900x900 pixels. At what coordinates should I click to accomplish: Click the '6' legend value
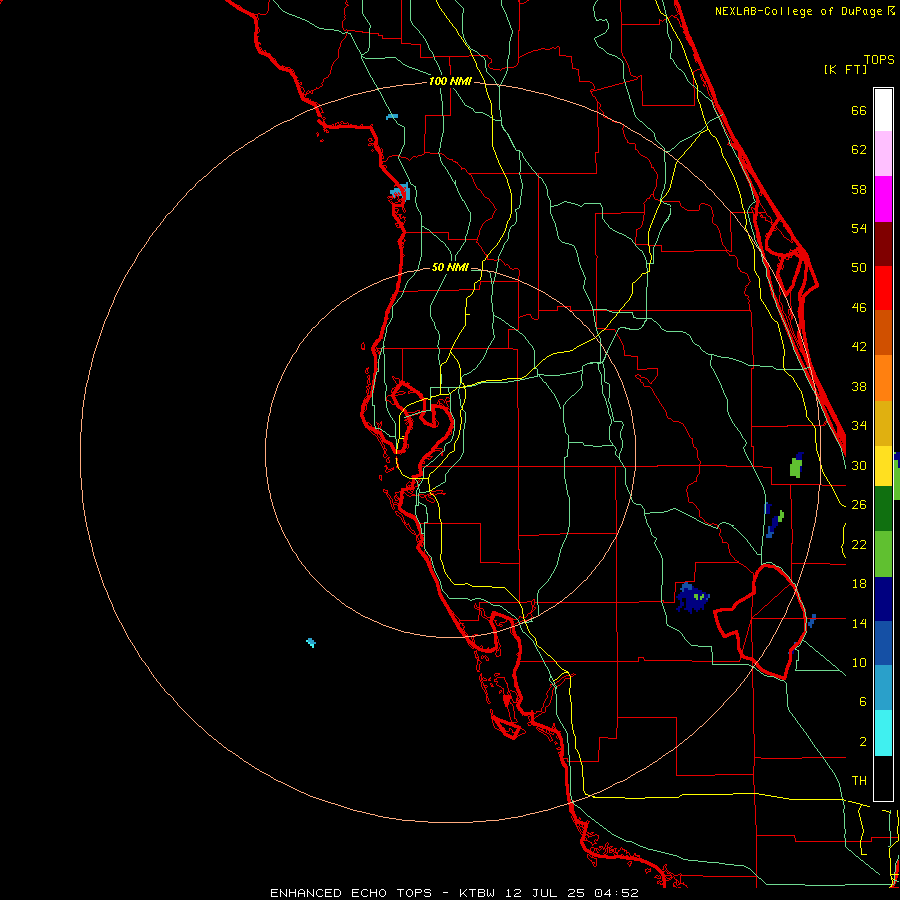pyautogui.click(x=862, y=701)
